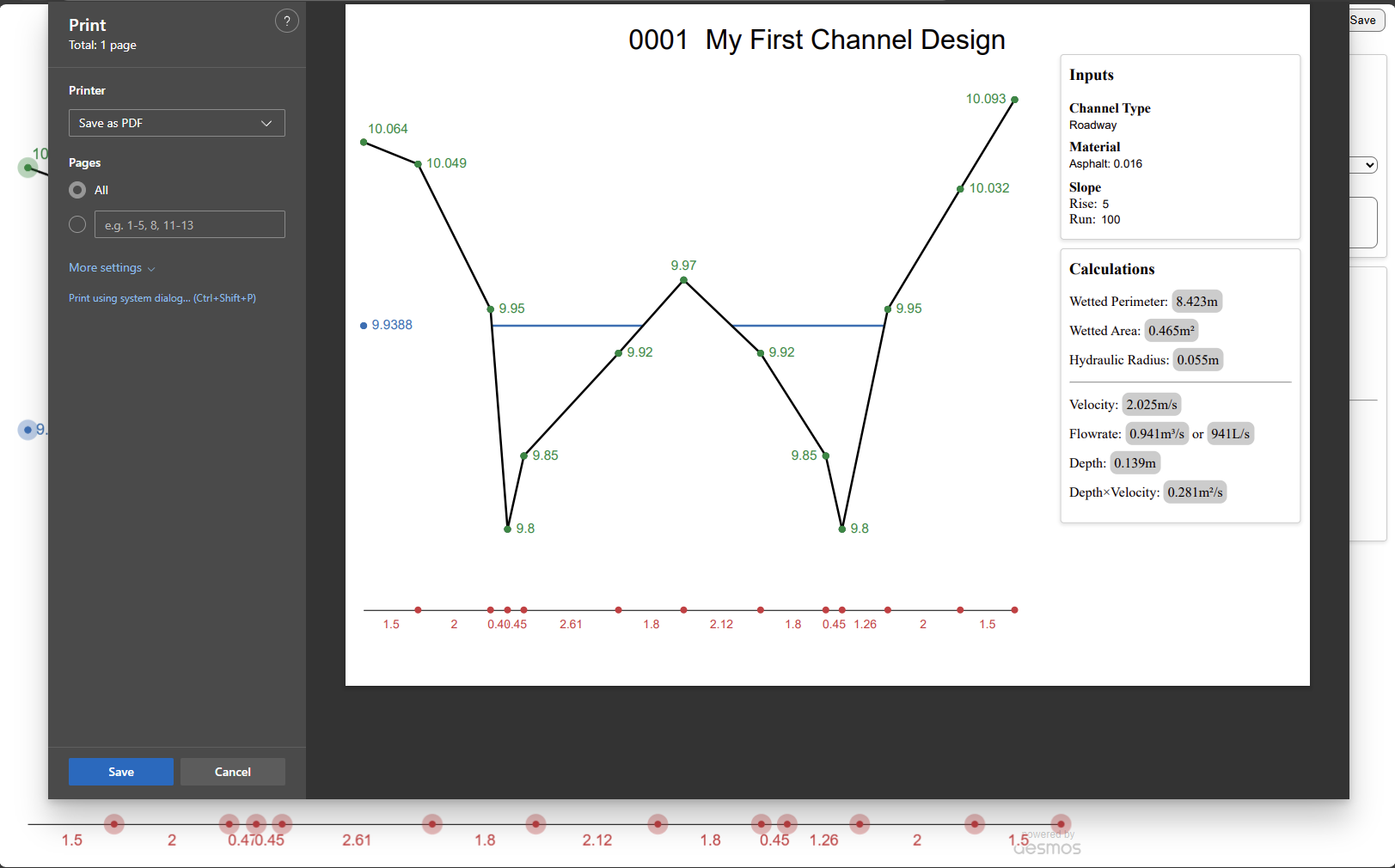Click the Depth value 0.139m

click(x=1135, y=463)
